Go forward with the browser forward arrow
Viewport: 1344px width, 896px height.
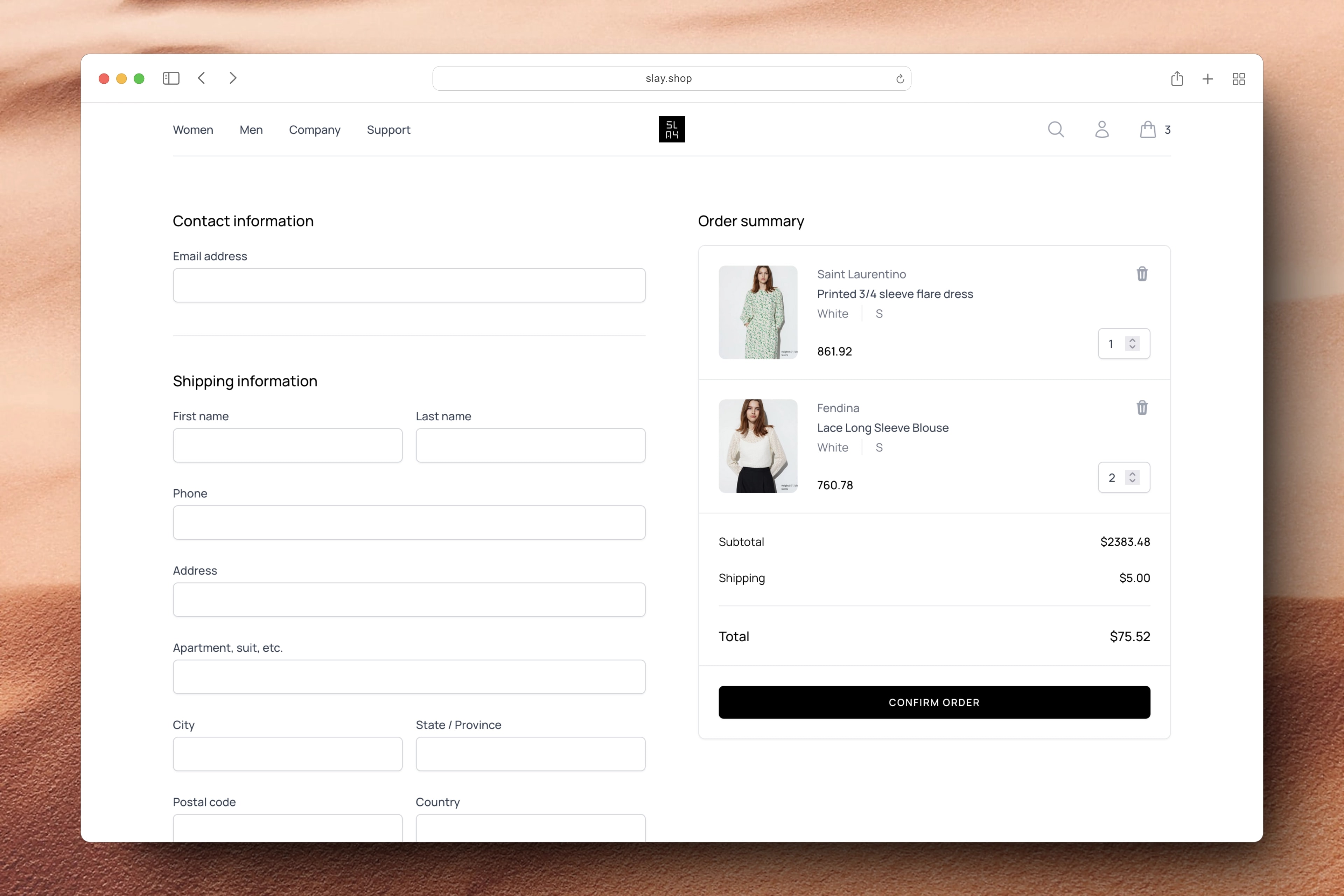coord(232,78)
